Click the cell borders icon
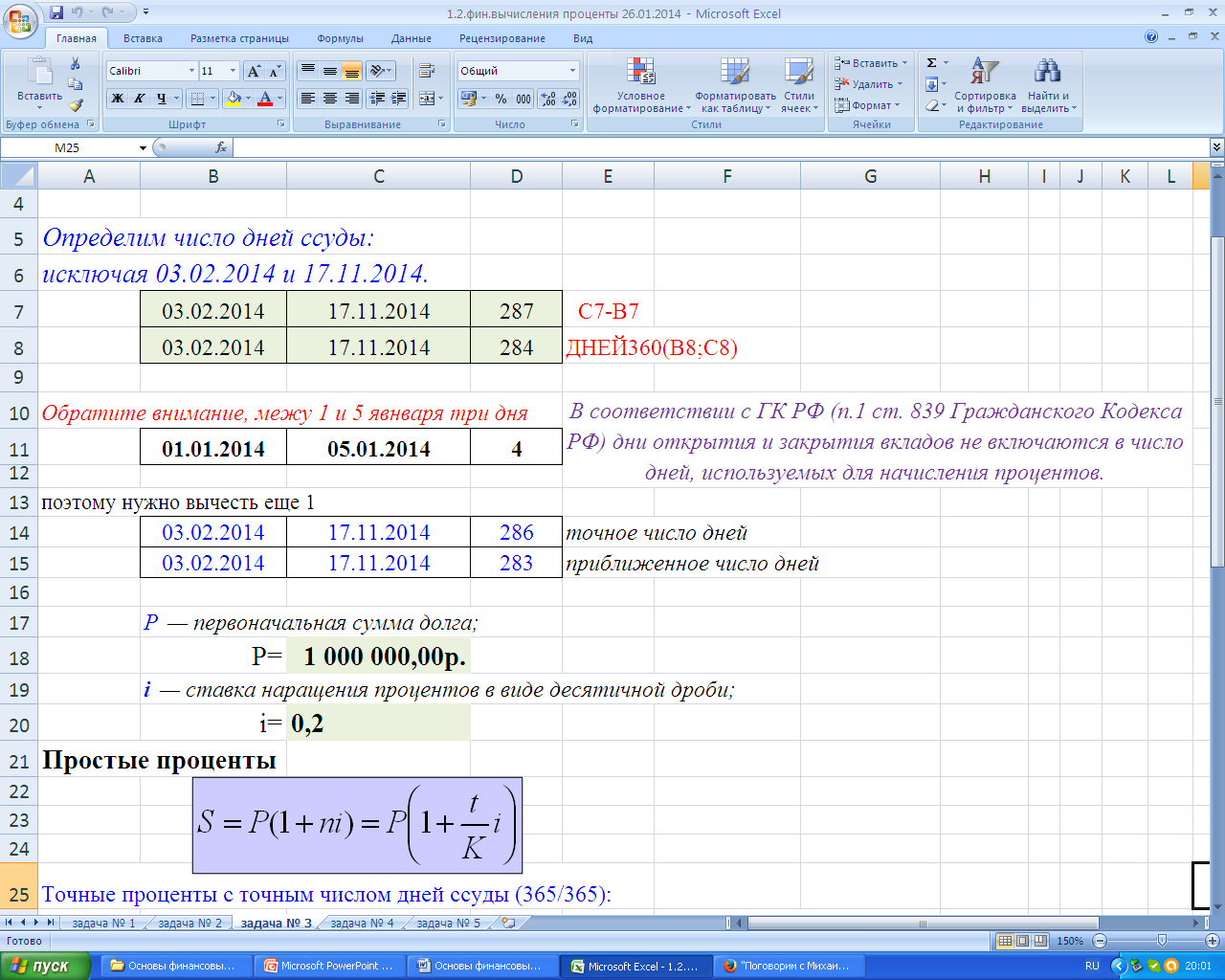 tap(196, 98)
